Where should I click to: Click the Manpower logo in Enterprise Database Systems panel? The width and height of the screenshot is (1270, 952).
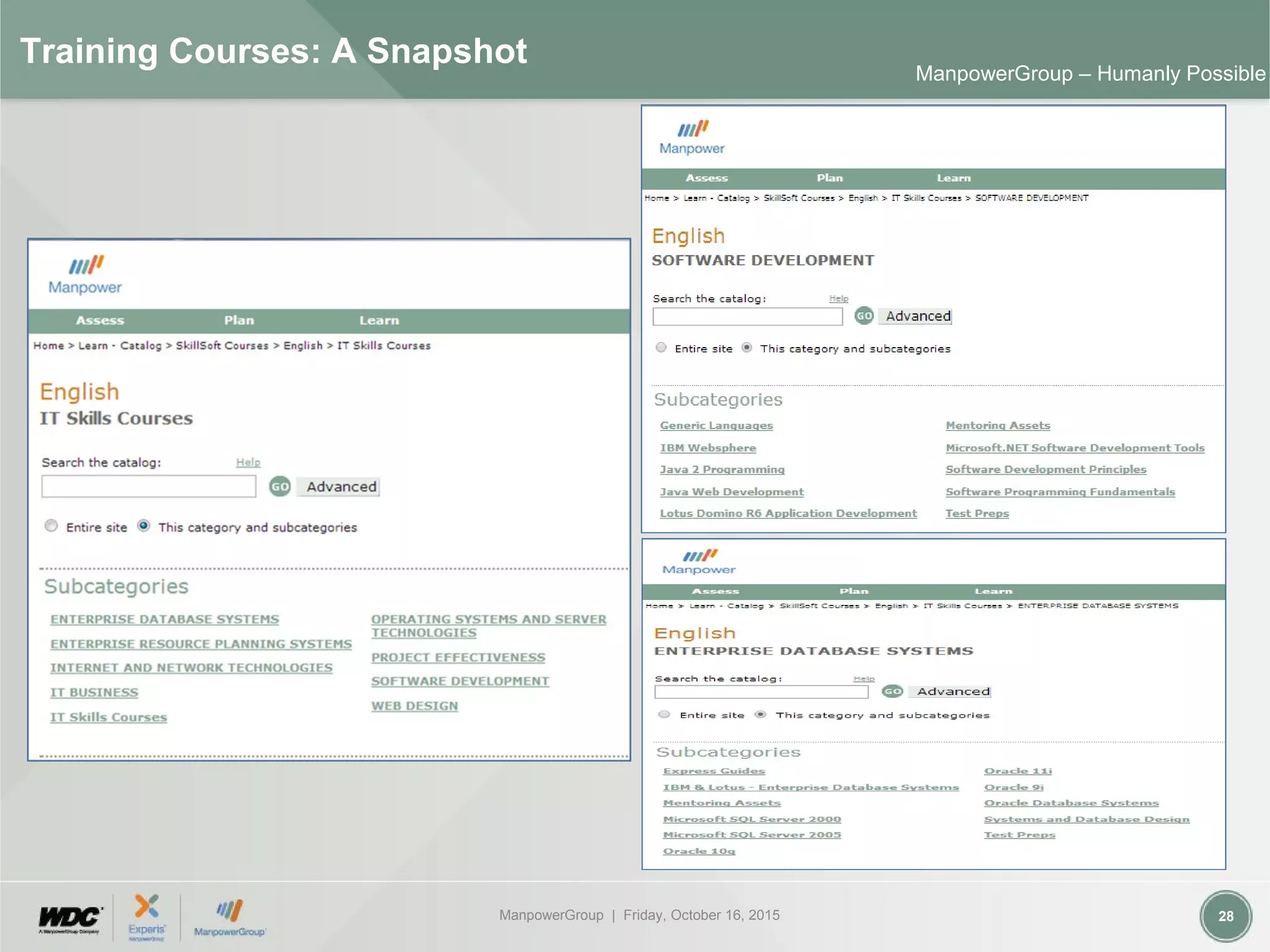click(x=699, y=562)
